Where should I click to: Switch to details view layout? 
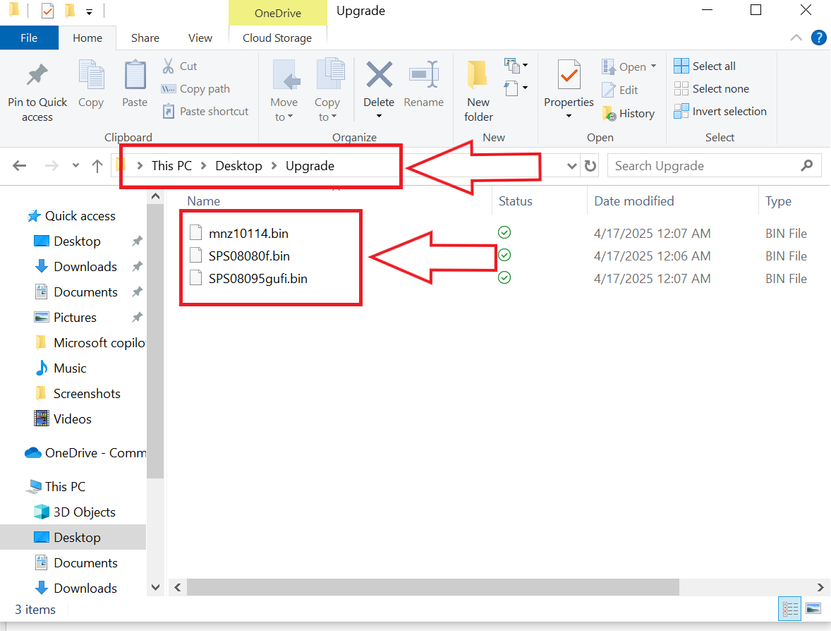(790, 609)
